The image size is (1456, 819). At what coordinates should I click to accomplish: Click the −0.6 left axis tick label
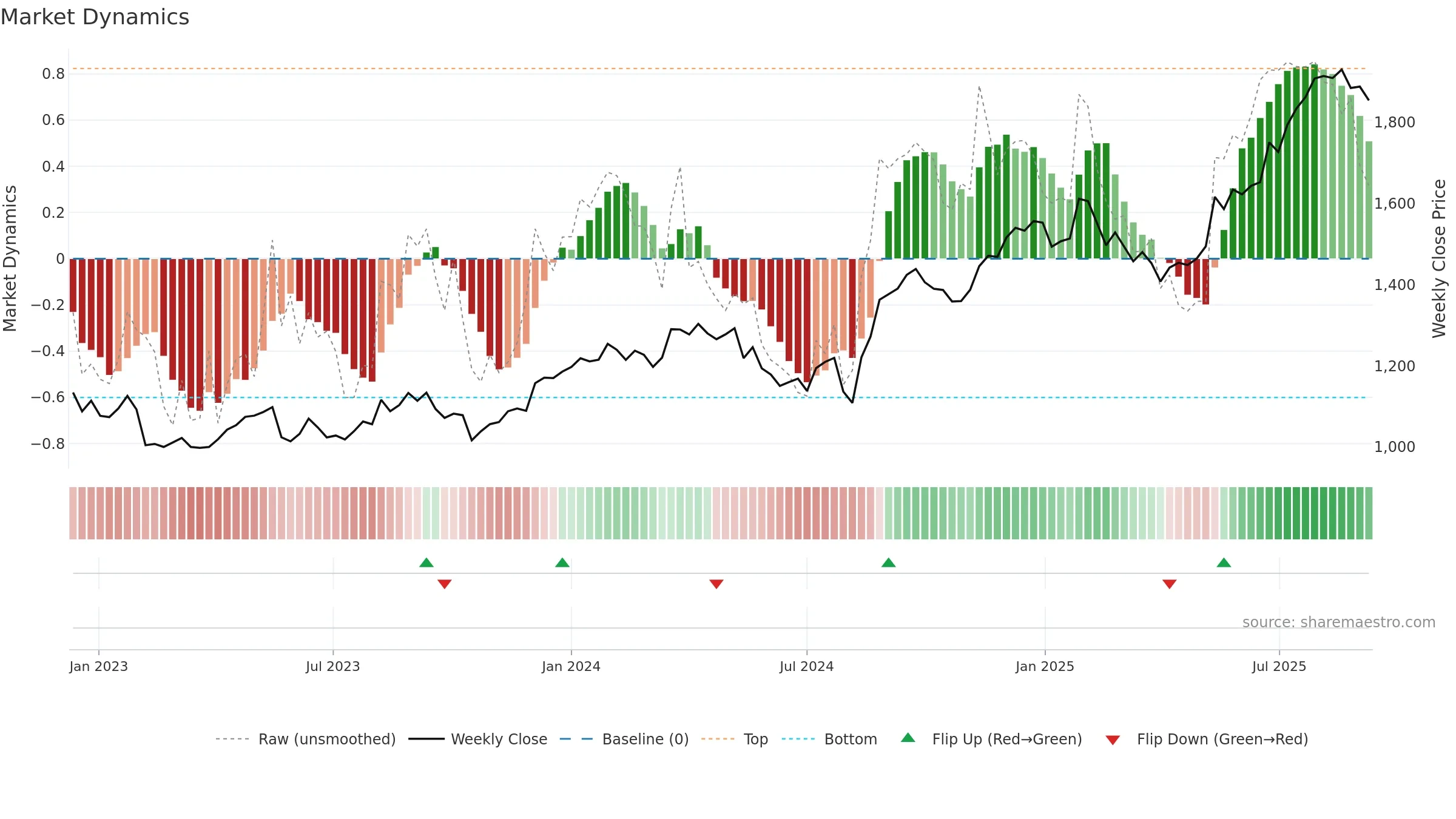click(x=48, y=397)
